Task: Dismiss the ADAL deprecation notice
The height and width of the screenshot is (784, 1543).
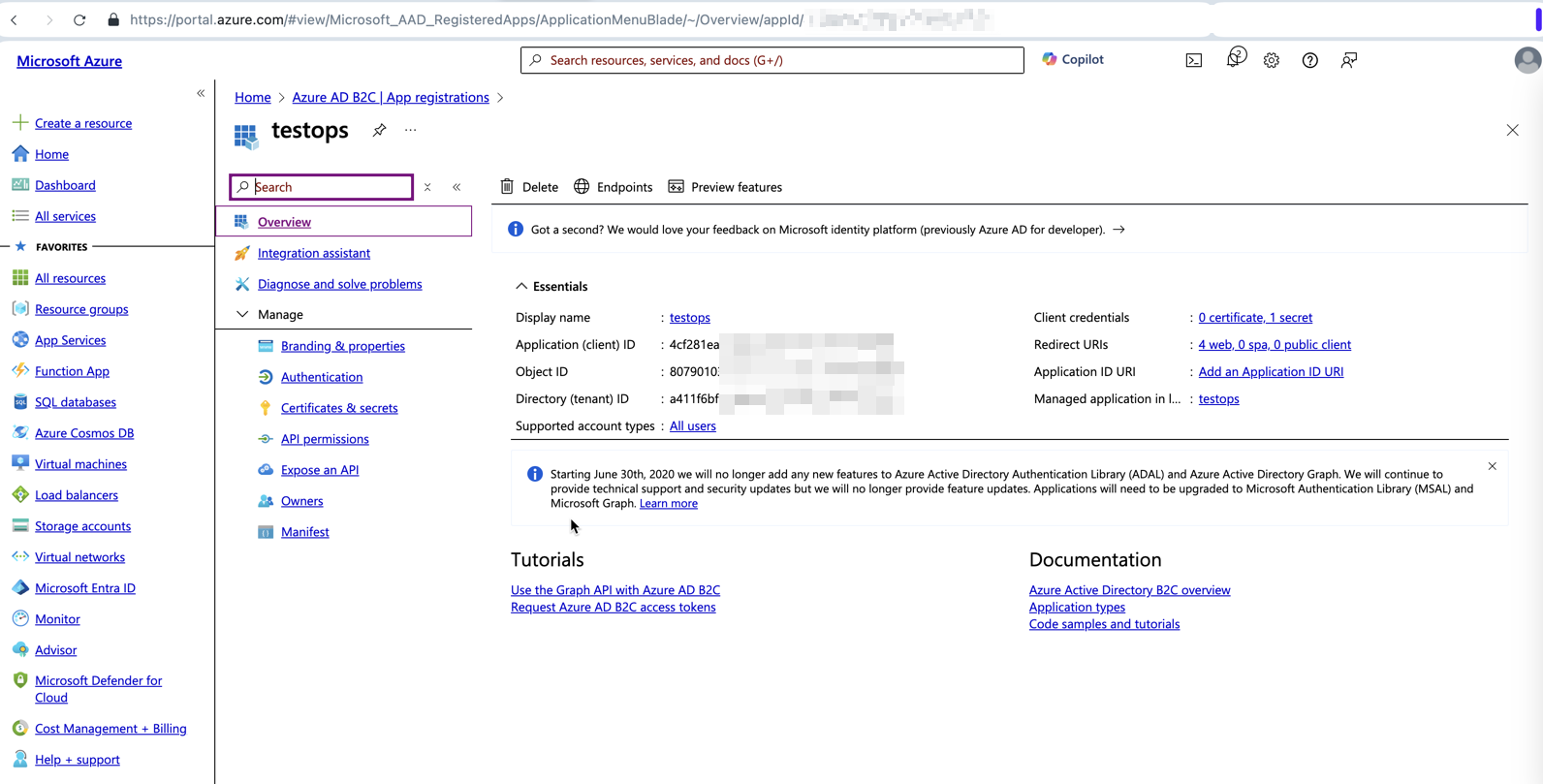Action: [1492, 467]
